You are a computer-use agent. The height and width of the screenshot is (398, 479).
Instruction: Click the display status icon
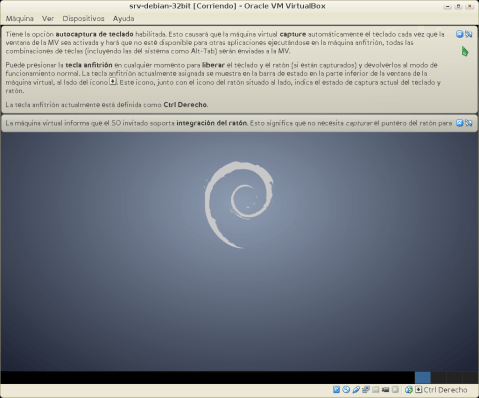(385, 390)
